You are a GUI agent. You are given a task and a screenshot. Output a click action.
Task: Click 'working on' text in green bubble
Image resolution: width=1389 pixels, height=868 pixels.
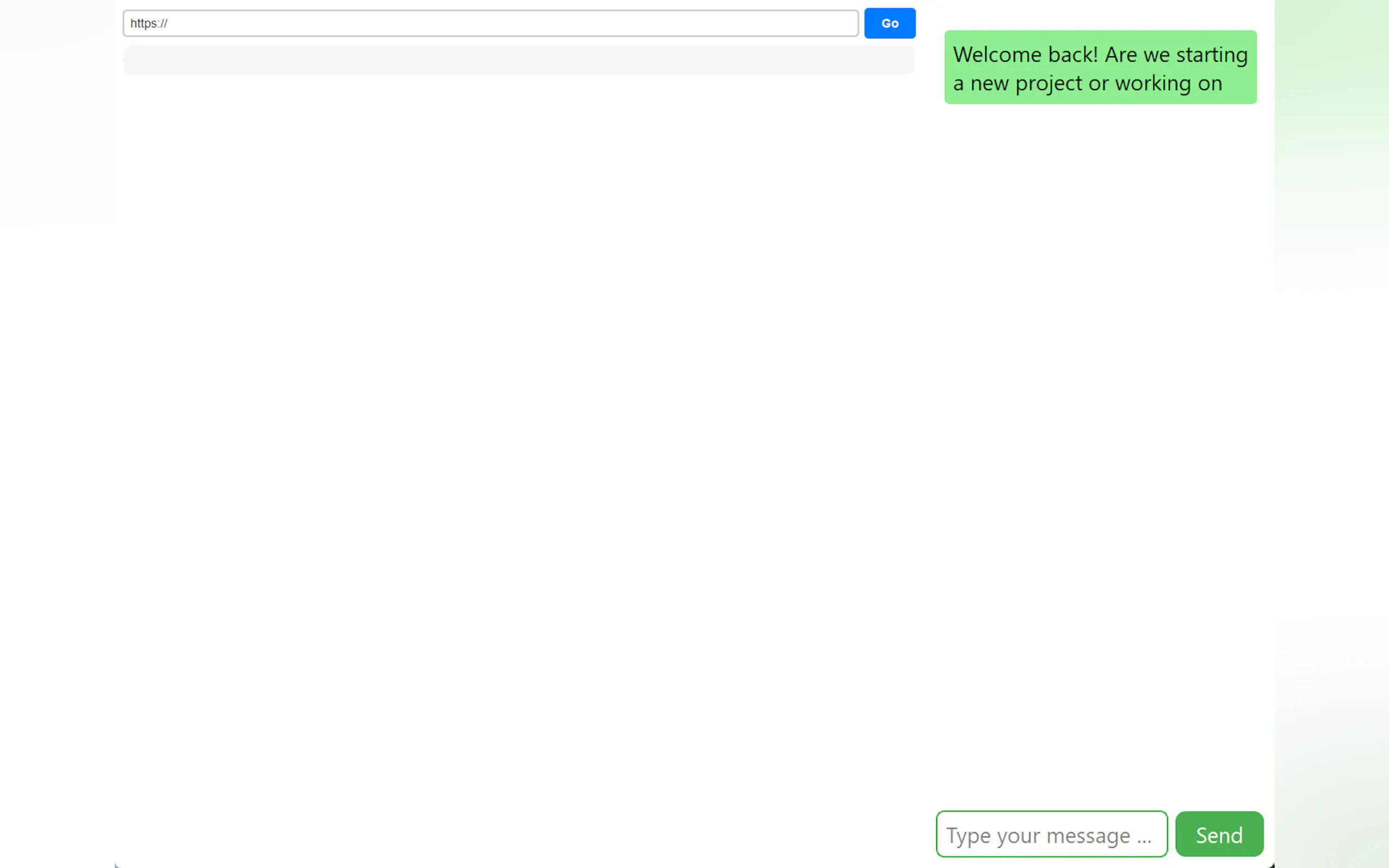(x=1168, y=83)
